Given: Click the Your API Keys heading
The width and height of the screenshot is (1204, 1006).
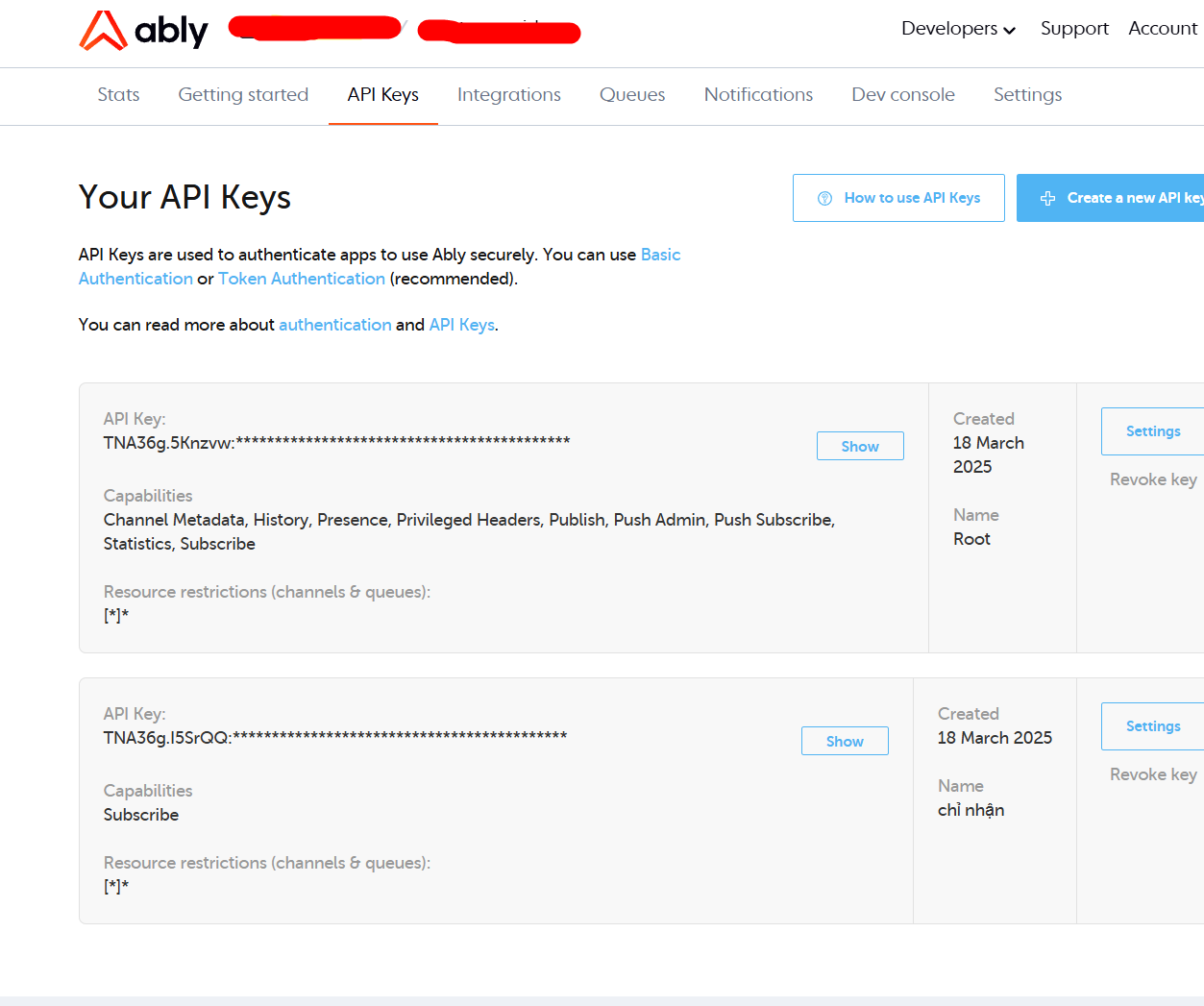Looking at the screenshot, I should (184, 197).
